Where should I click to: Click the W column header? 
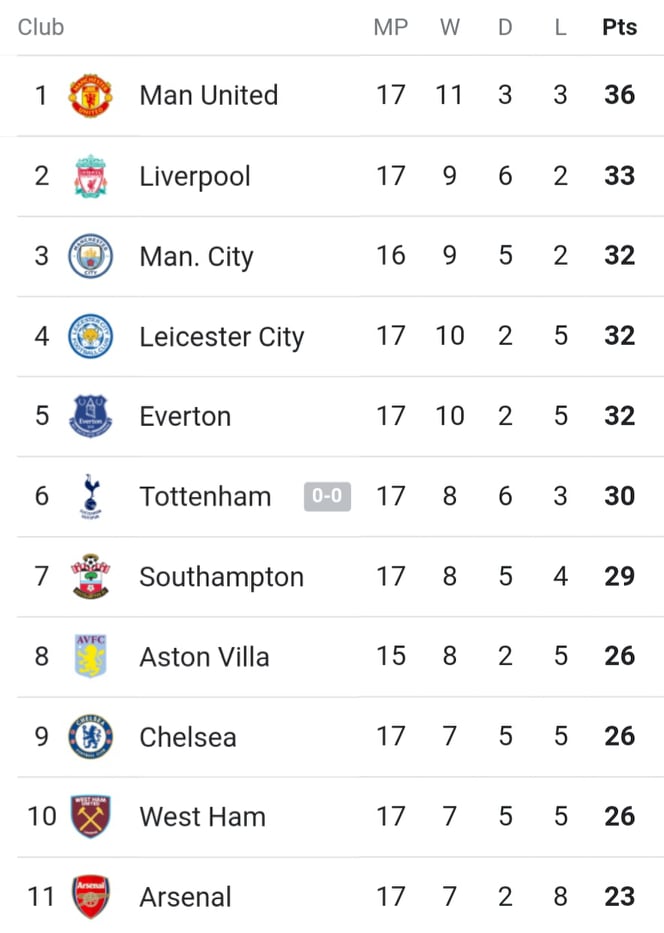(x=450, y=27)
